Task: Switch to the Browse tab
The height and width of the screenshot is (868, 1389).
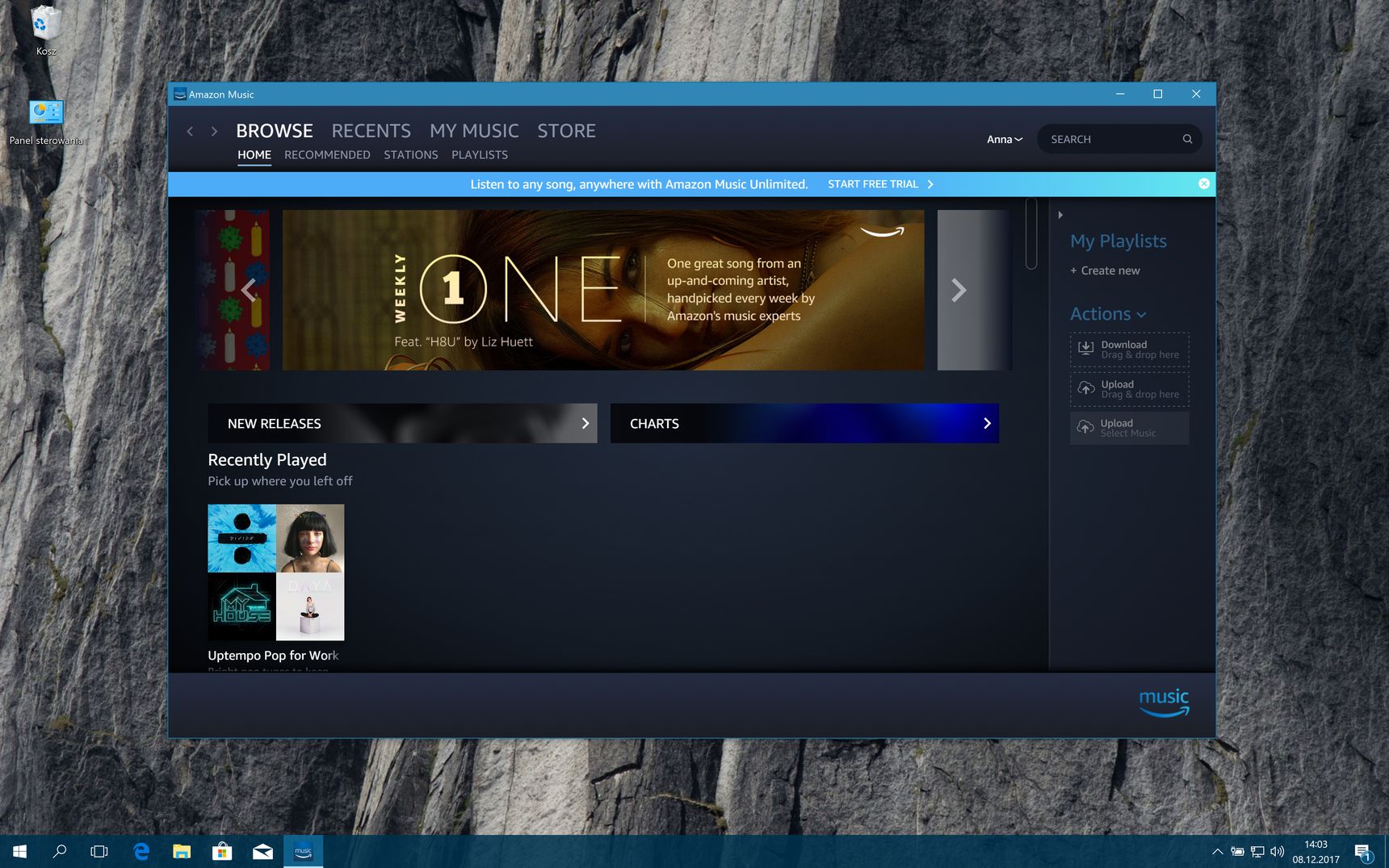Action: (275, 131)
